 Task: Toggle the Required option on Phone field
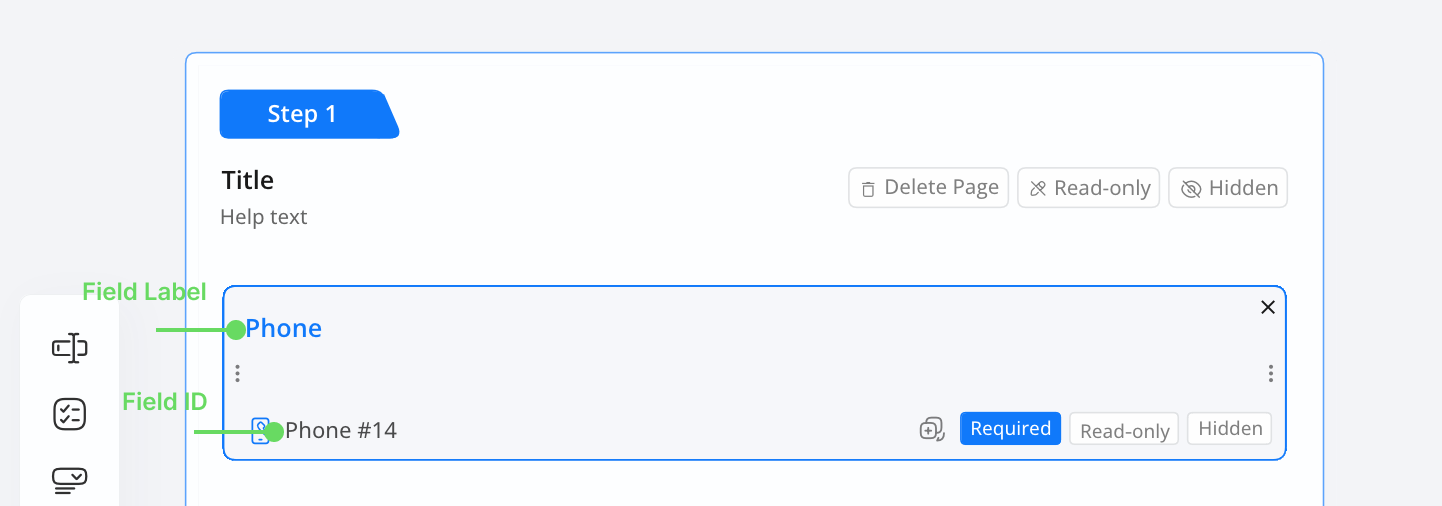point(1010,429)
